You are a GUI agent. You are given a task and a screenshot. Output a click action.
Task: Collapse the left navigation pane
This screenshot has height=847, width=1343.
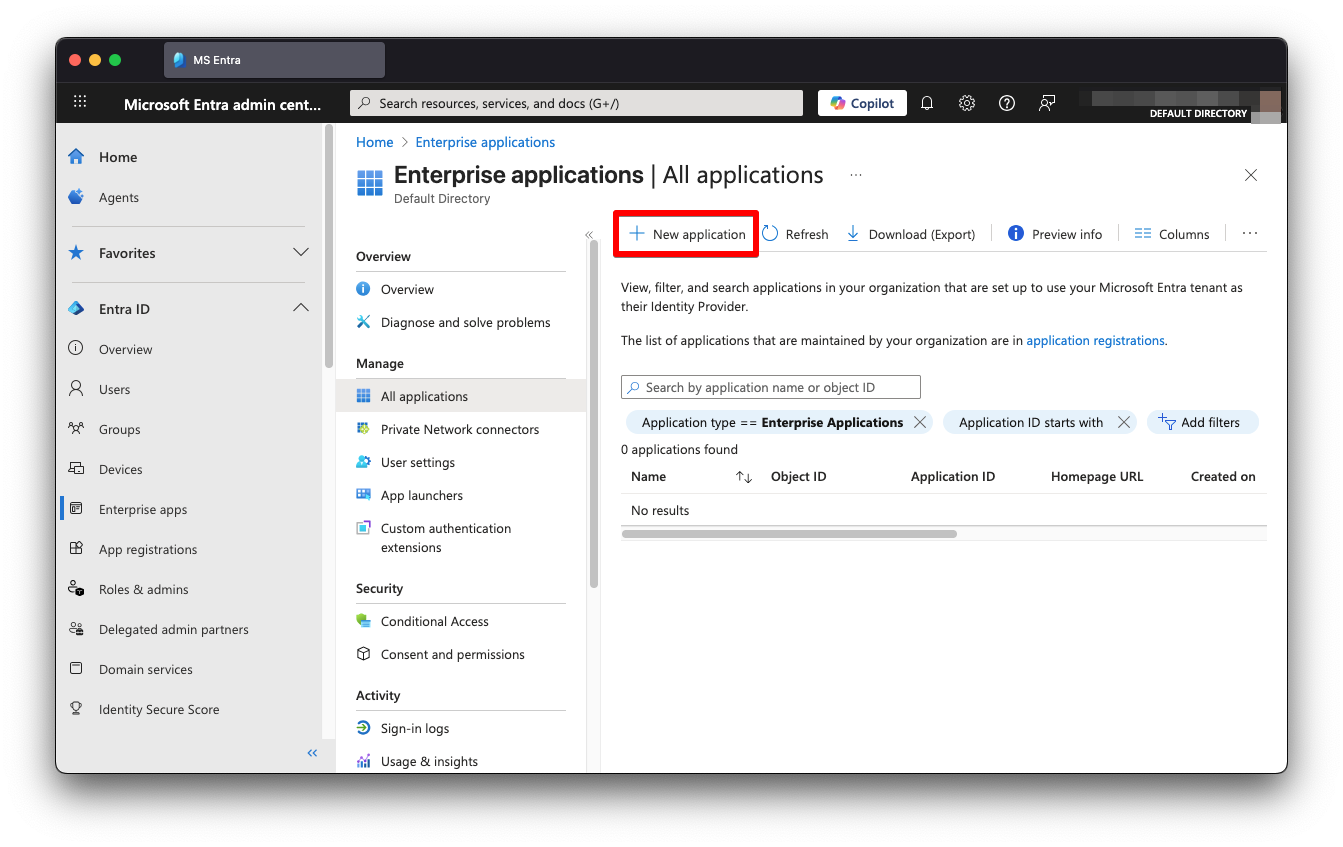[x=311, y=753]
